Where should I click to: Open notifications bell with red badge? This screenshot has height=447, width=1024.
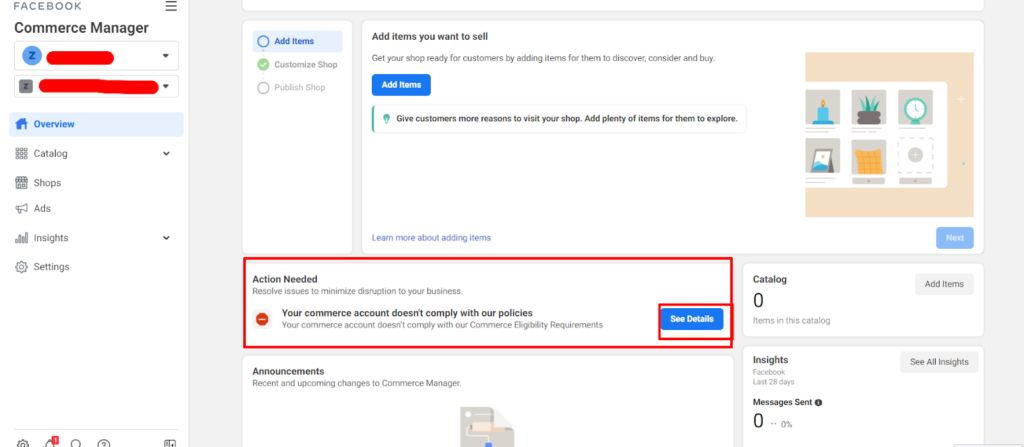point(50,442)
